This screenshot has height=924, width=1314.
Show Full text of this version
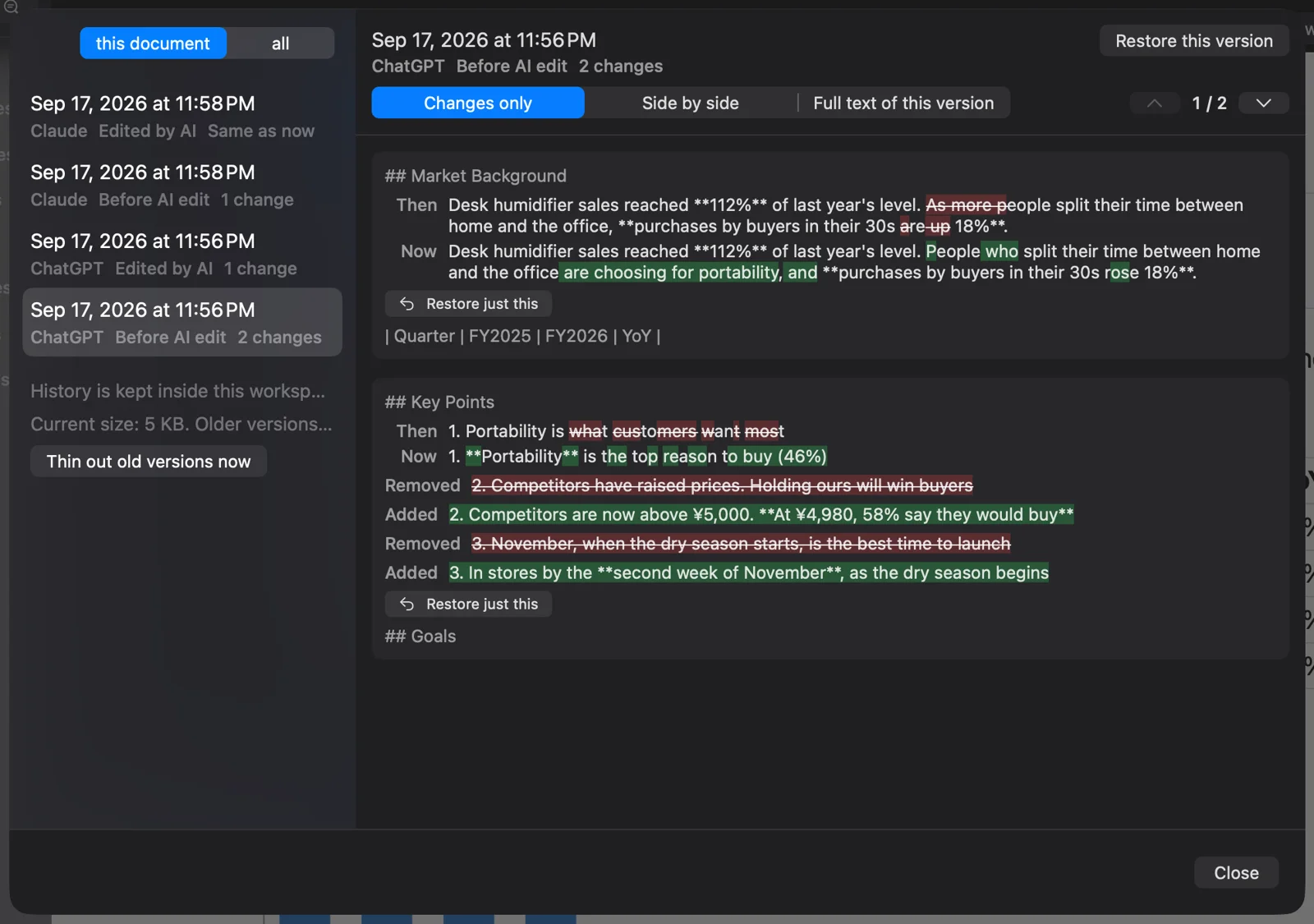[903, 103]
